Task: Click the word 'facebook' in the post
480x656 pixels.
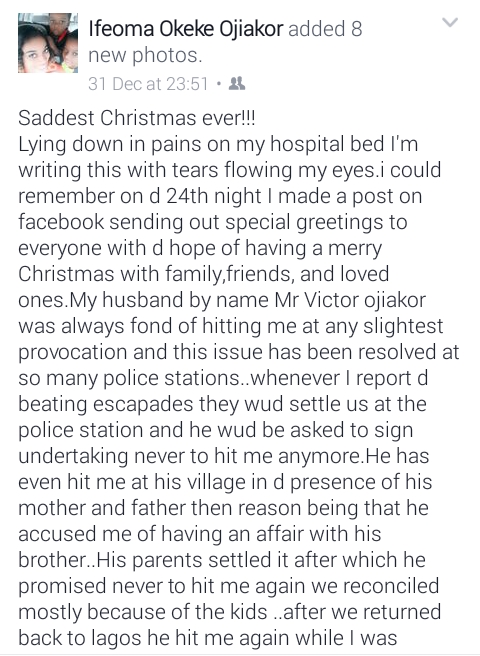Action: [x=61, y=222]
